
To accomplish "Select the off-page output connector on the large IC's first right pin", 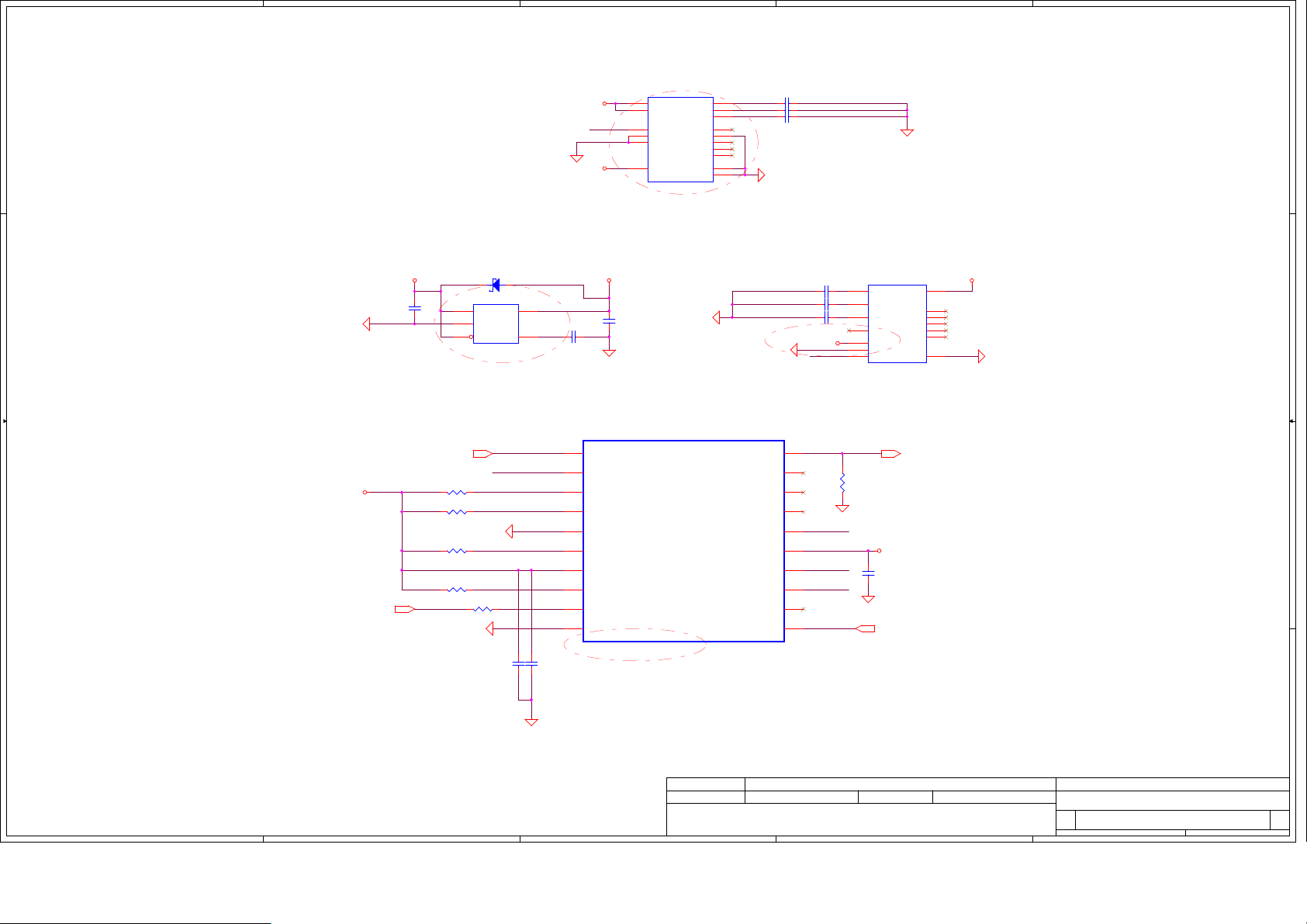I will point(890,453).
